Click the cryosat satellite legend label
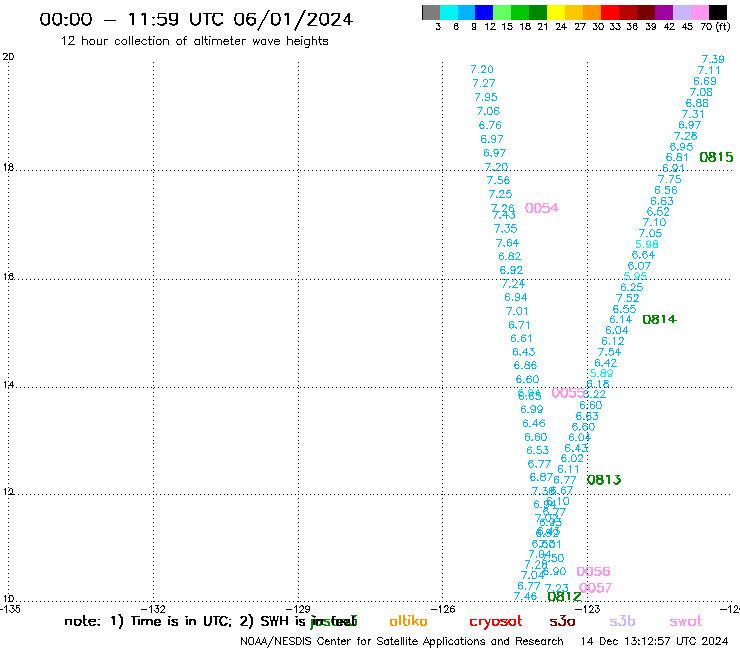 click(x=496, y=622)
